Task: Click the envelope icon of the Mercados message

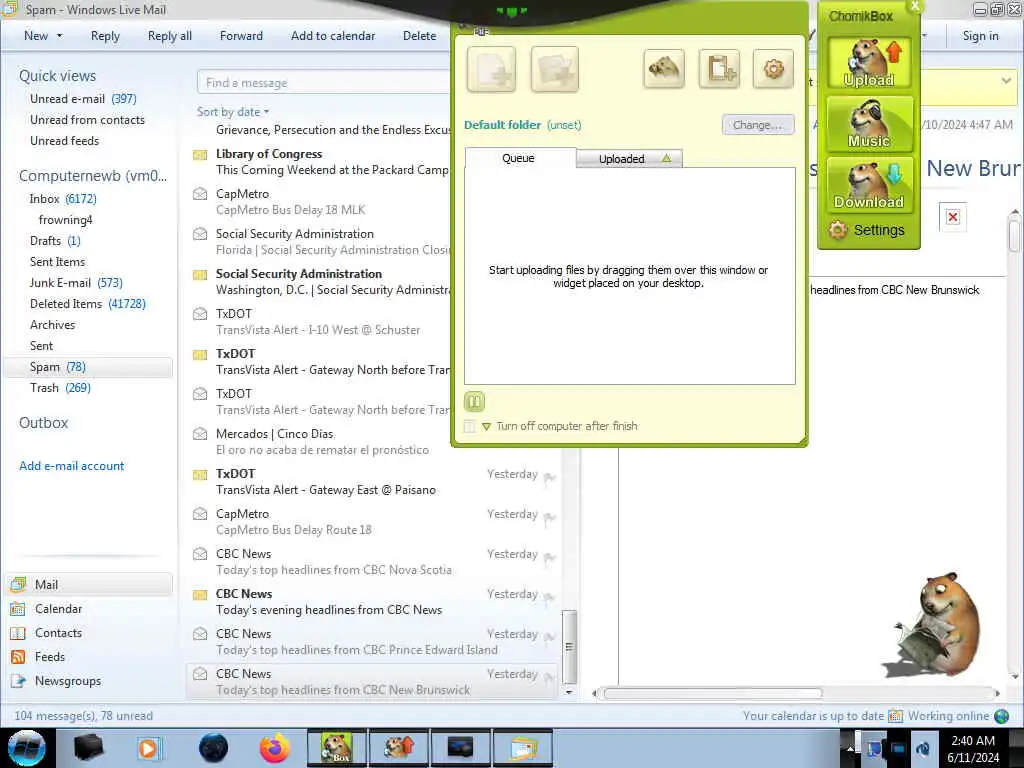Action: tap(200, 434)
